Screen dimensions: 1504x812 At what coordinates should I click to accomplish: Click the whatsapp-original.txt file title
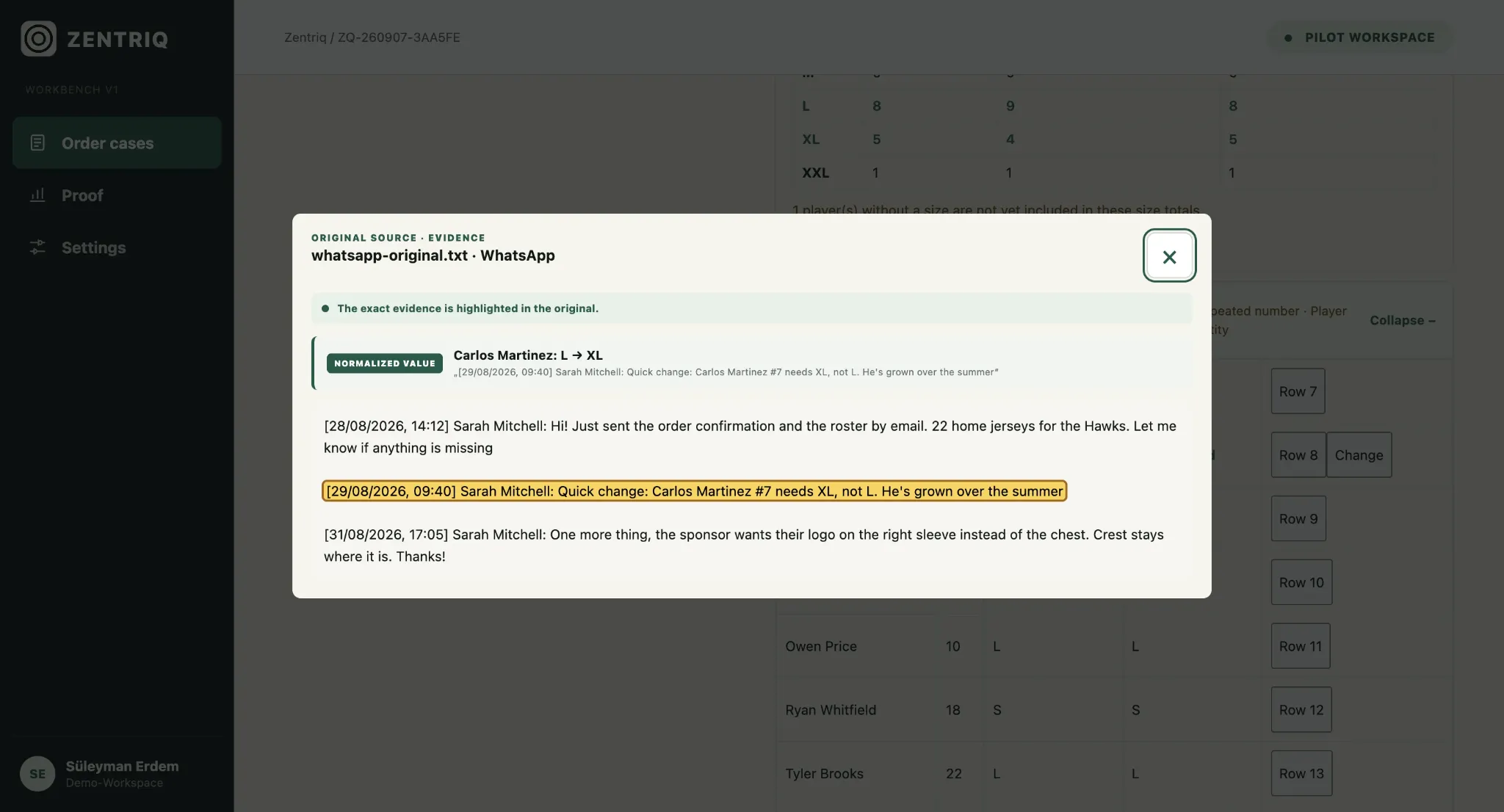(433, 255)
